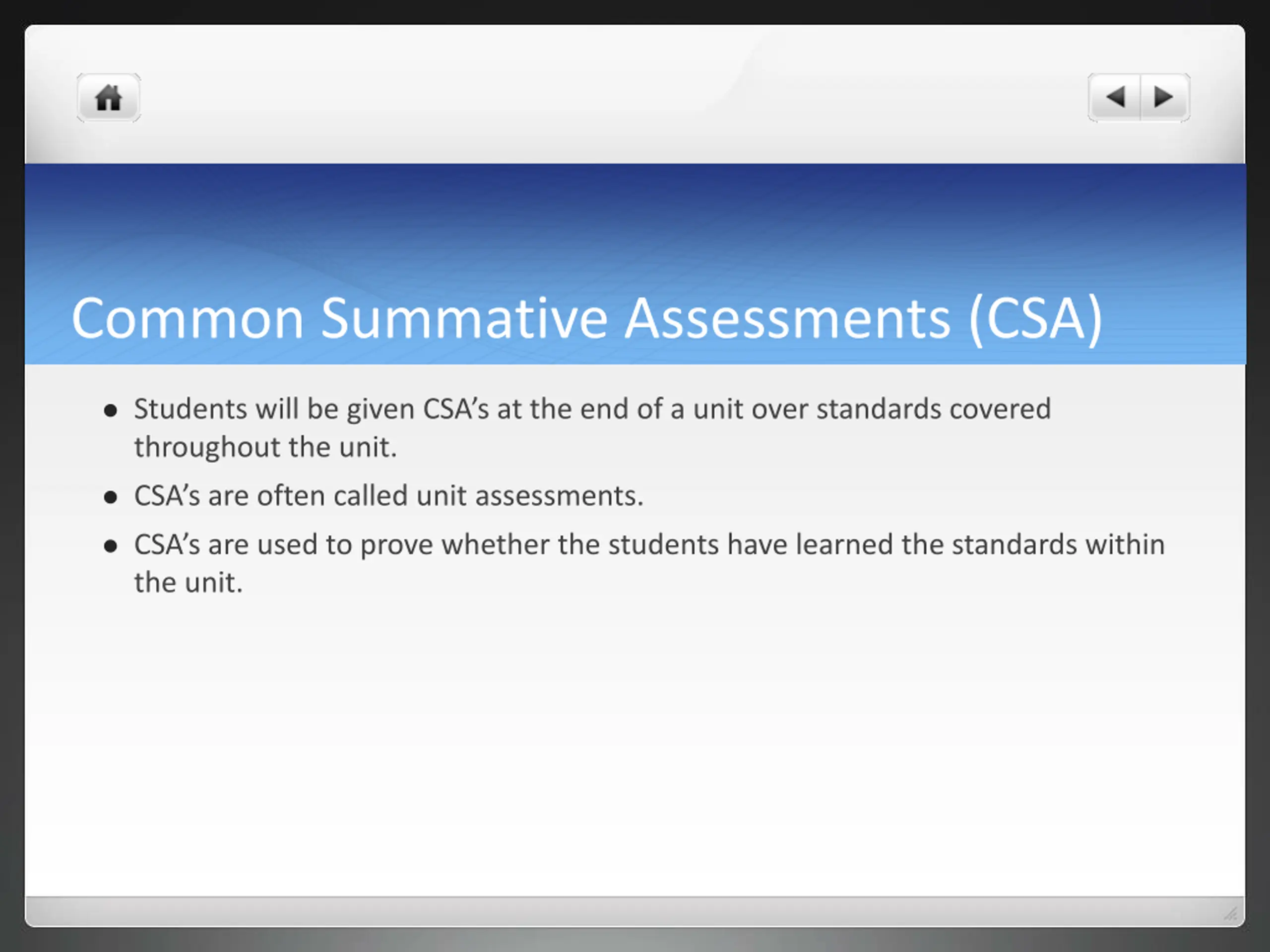
Task: Go to the home slide via house icon
Action: [109, 98]
